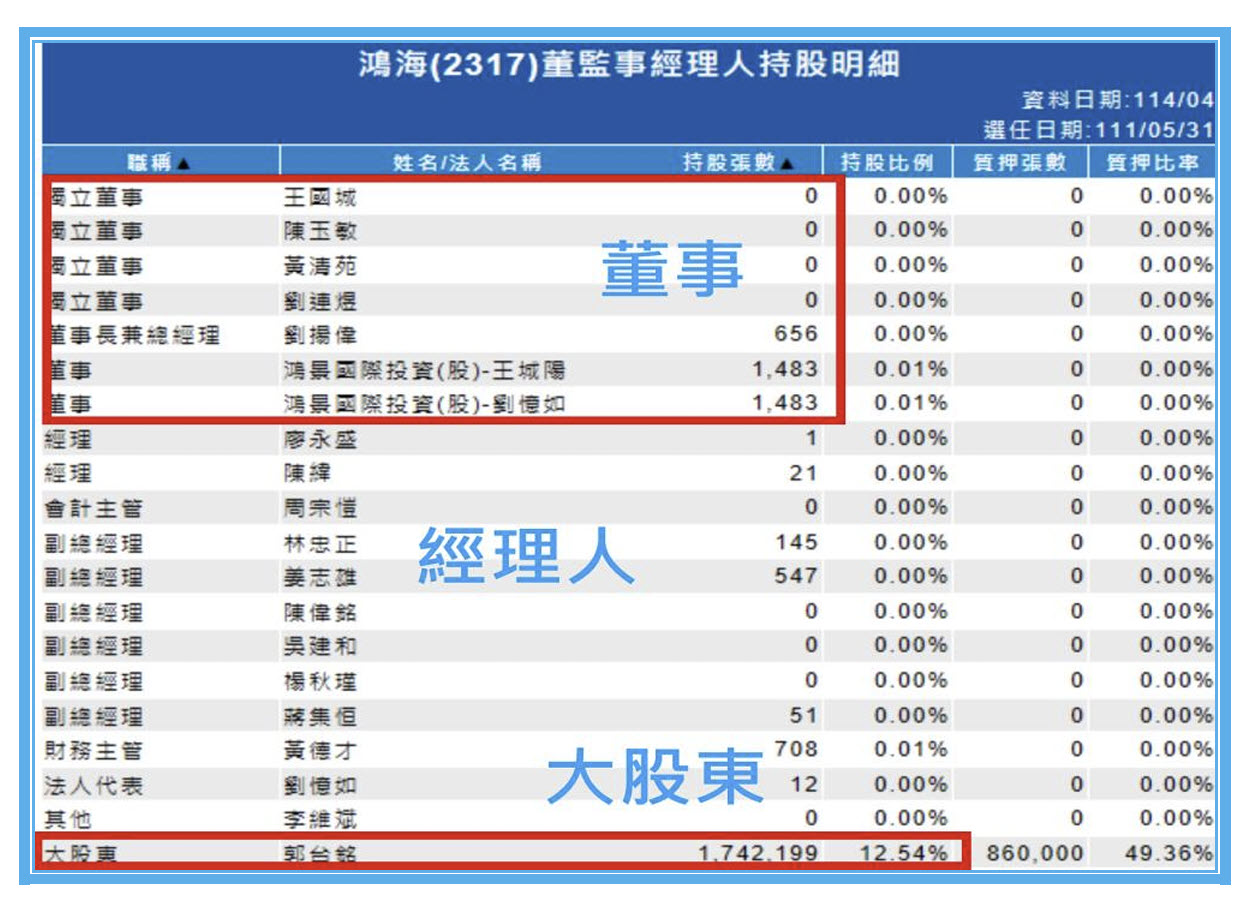Viewport: 1254px width, 897px height.
Task: Click the shareholding value 656
Action: [796, 334]
